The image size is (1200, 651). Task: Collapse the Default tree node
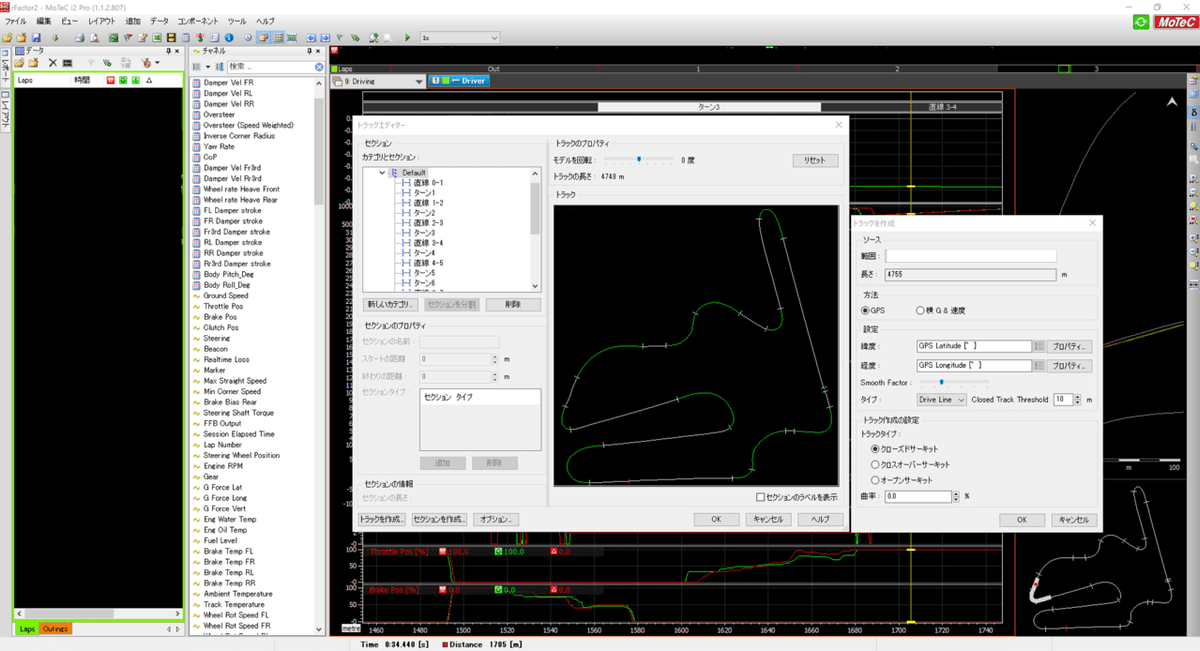382,173
